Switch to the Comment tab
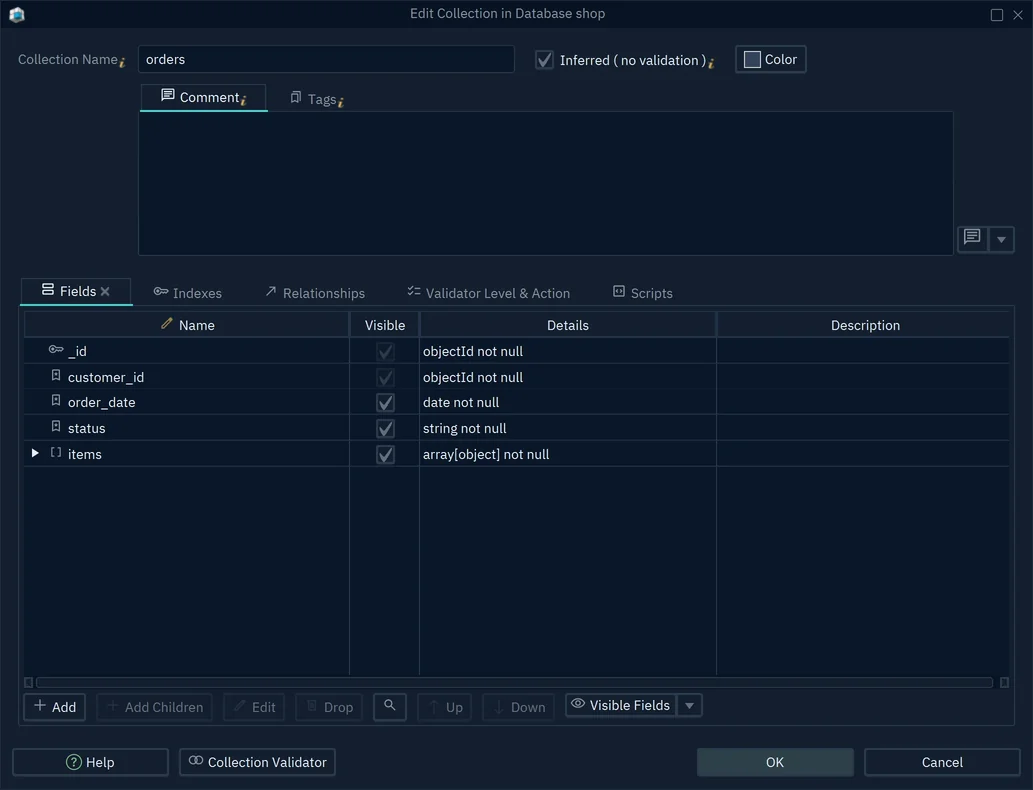The width and height of the screenshot is (1033, 790). pyautogui.click(x=204, y=98)
